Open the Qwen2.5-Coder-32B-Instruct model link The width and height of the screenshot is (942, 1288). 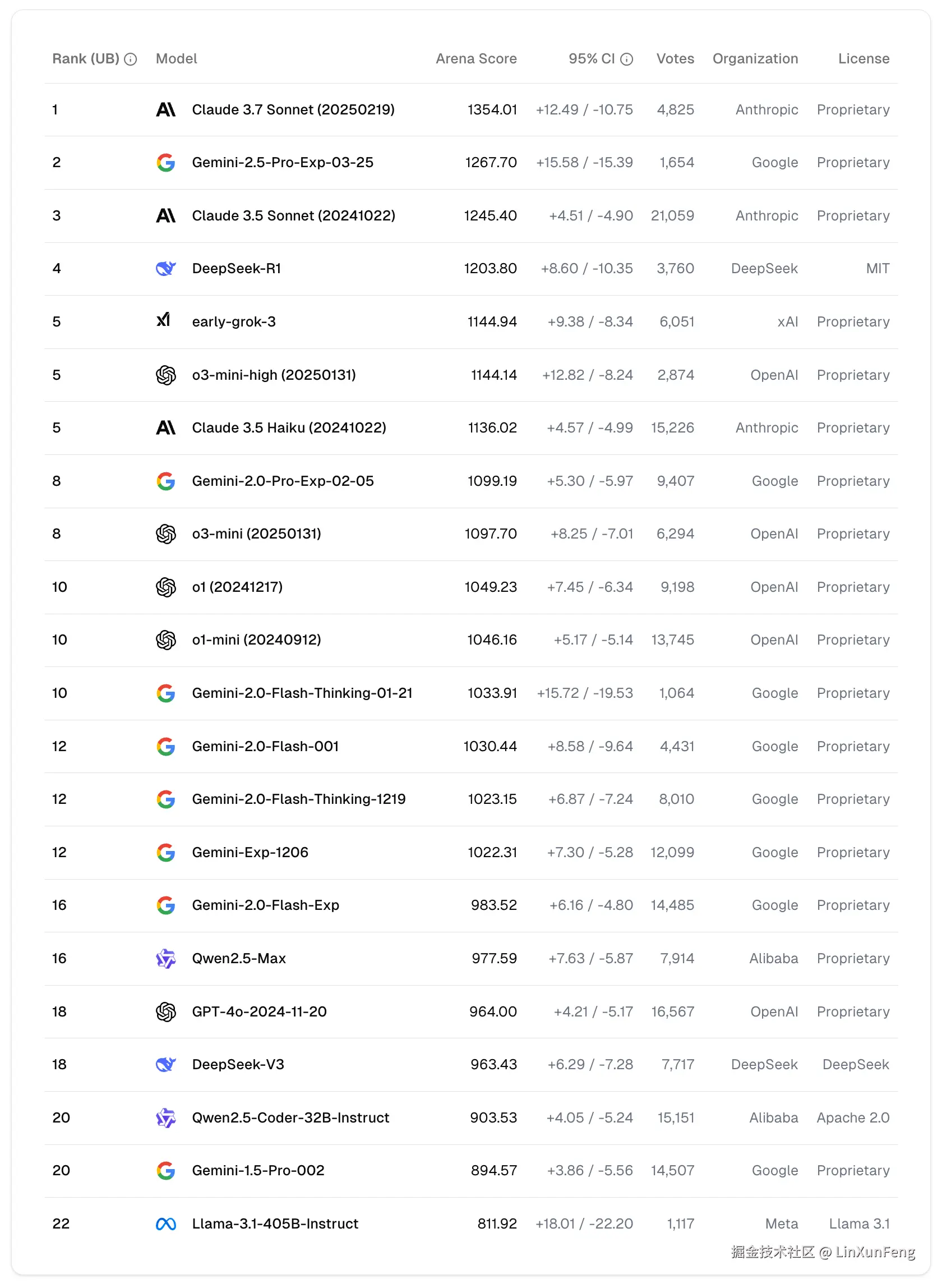[290, 1117]
